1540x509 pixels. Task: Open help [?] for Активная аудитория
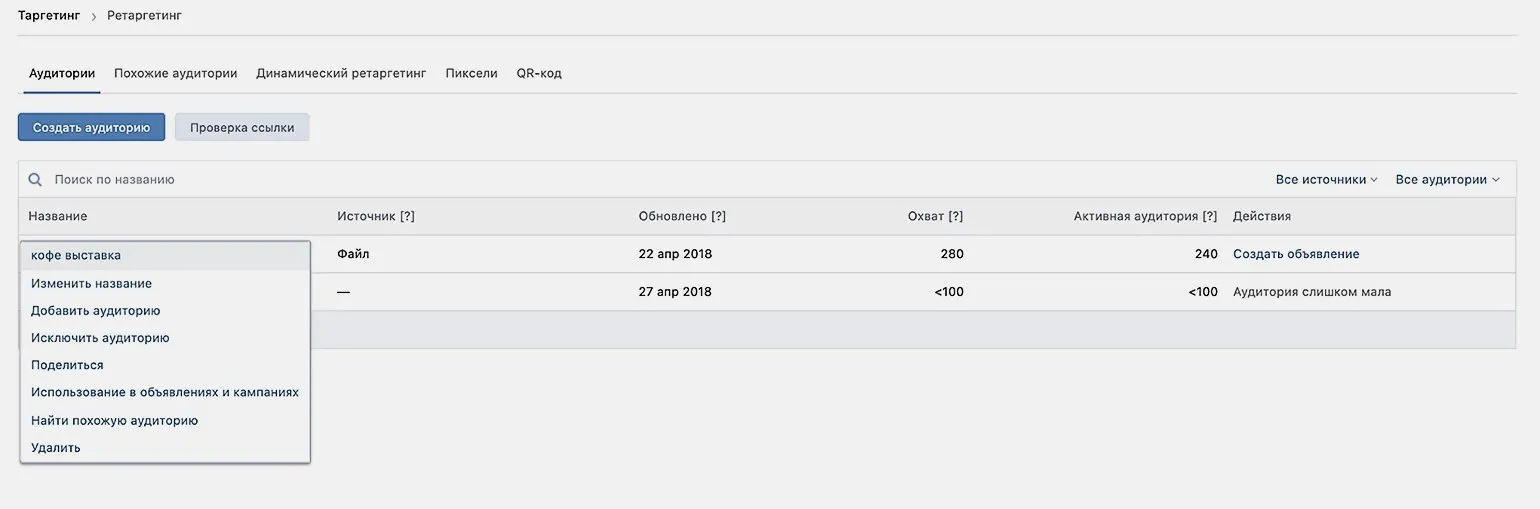tap(1210, 216)
